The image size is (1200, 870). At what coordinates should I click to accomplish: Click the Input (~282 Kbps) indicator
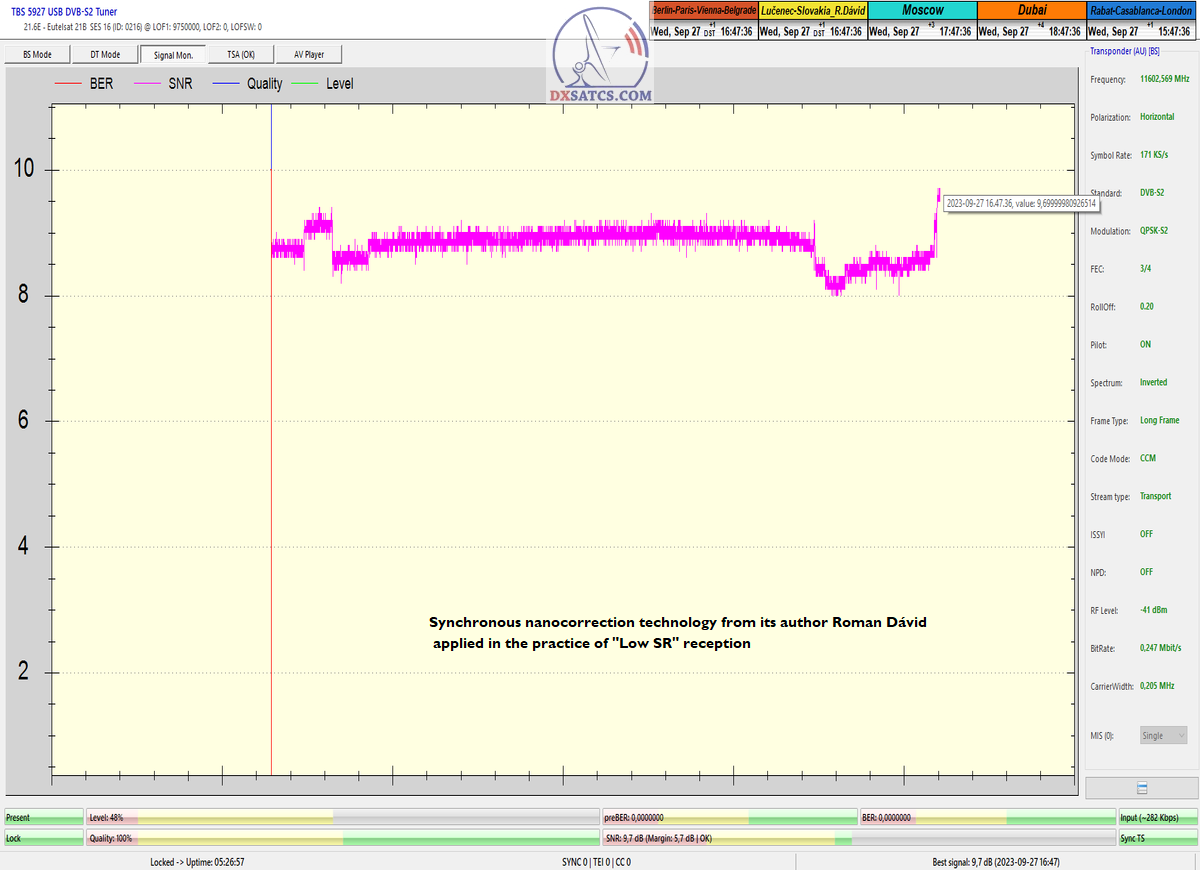(1157, 817)
